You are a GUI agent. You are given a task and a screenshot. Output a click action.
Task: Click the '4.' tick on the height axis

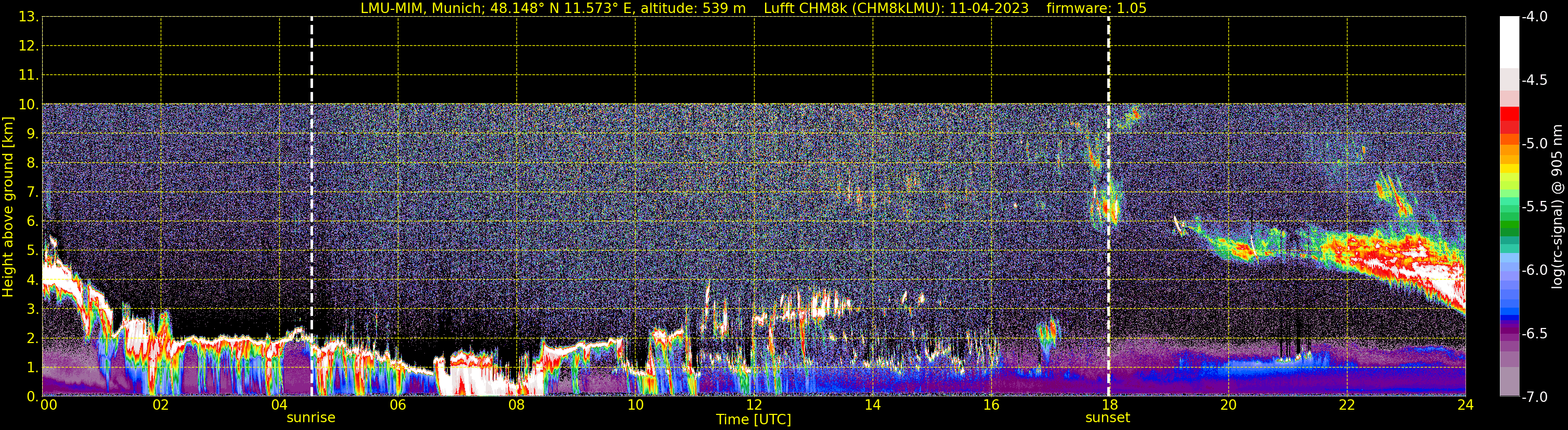tap(33, 280)
